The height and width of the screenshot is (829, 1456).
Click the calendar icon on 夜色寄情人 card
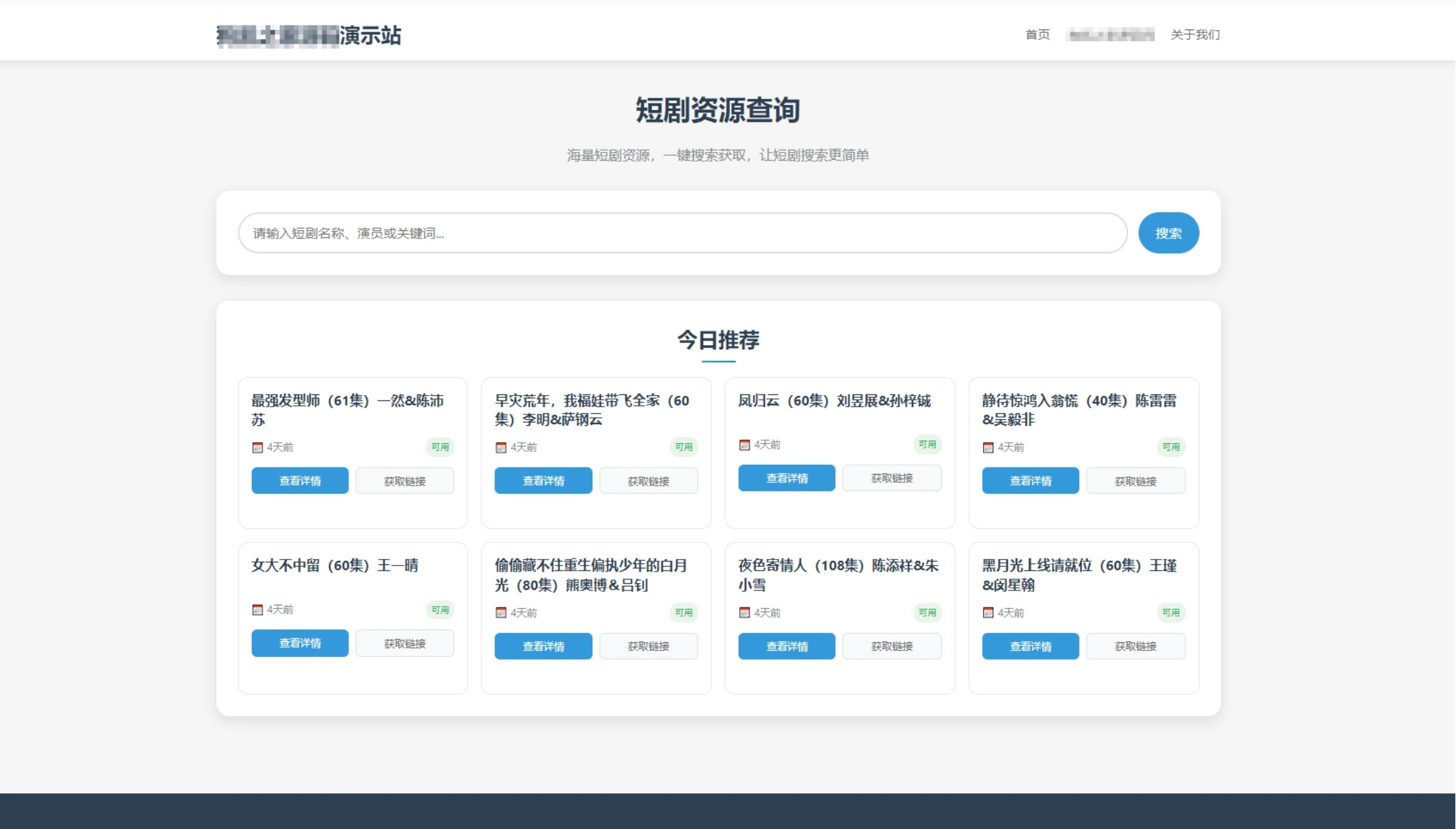click(x=744, y=613)
